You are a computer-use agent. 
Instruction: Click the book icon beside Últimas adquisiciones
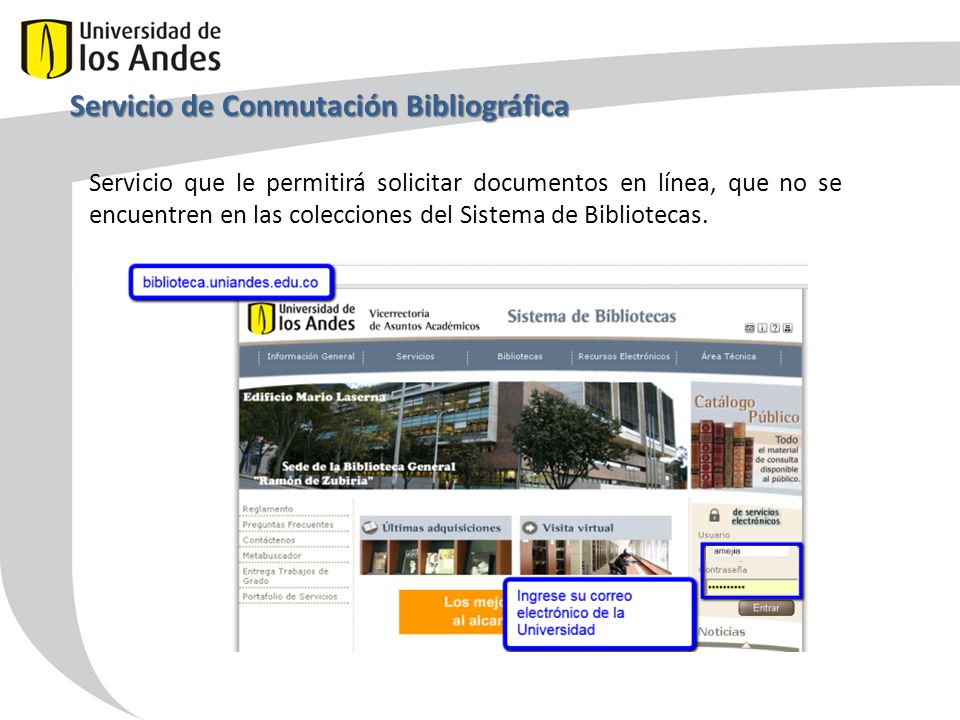[370, 527]
